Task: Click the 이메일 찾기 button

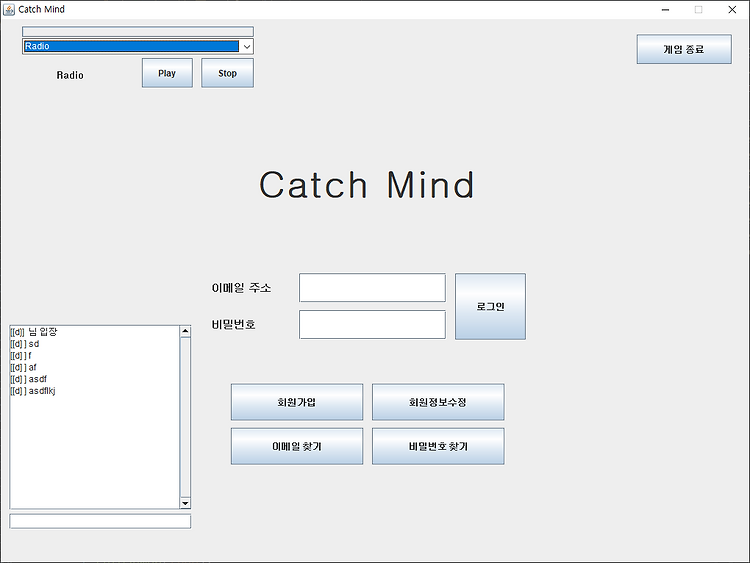Action: click(297, 446)
